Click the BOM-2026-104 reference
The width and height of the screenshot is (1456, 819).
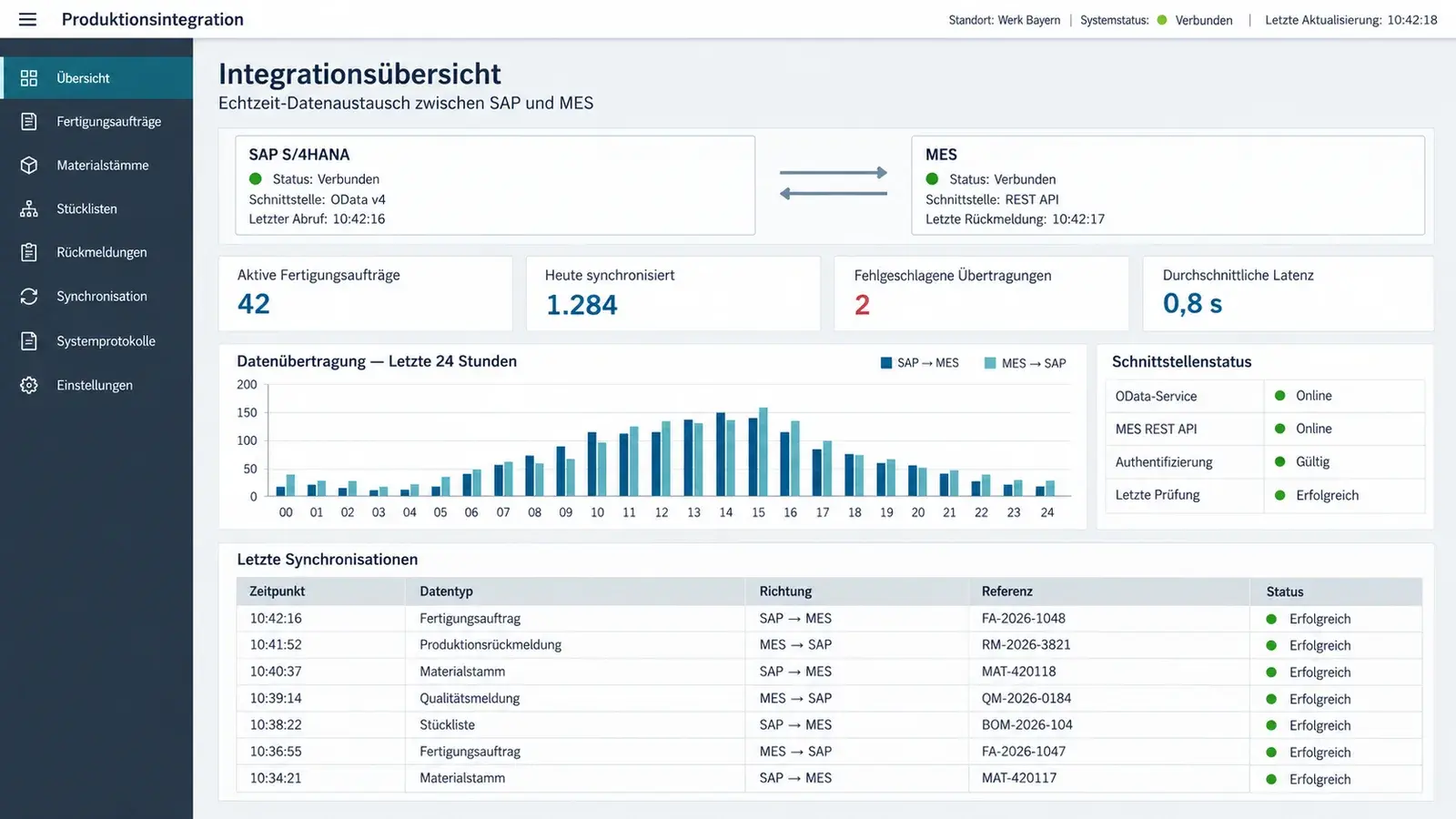pos(1027,725)
